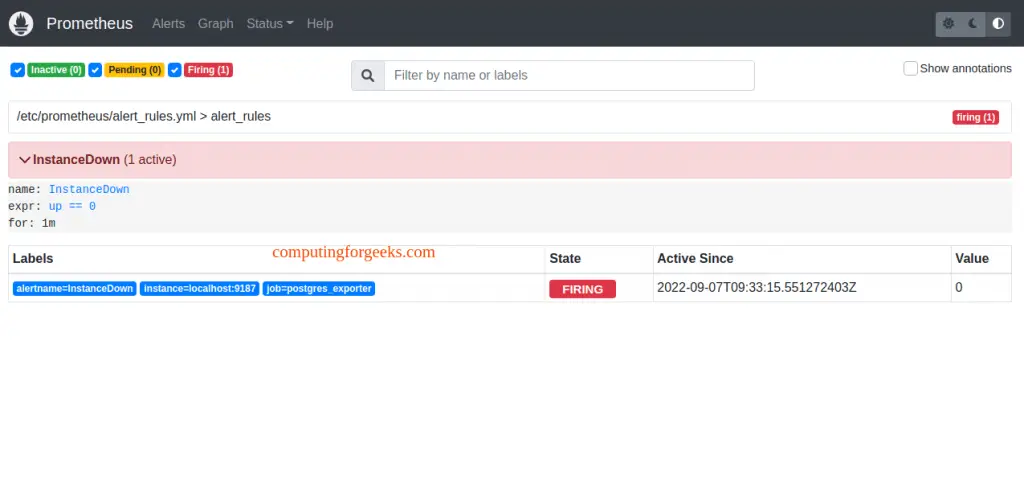Click the Prometheus brand title
The width and height of the screenshot is (1024, 488).
pos(89,24)
